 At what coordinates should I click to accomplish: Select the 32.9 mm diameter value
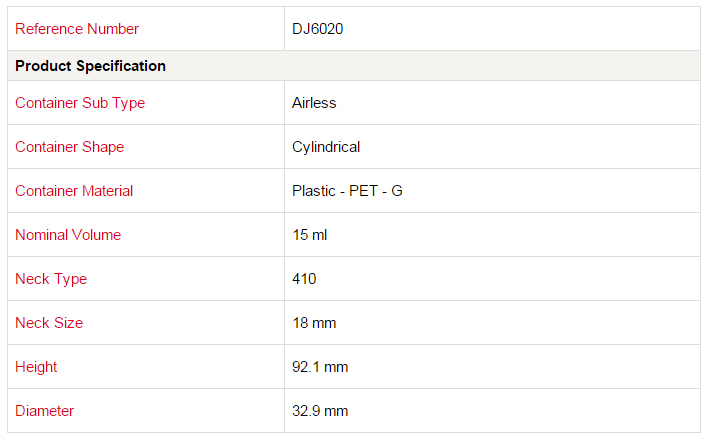(x=320, y=411)
